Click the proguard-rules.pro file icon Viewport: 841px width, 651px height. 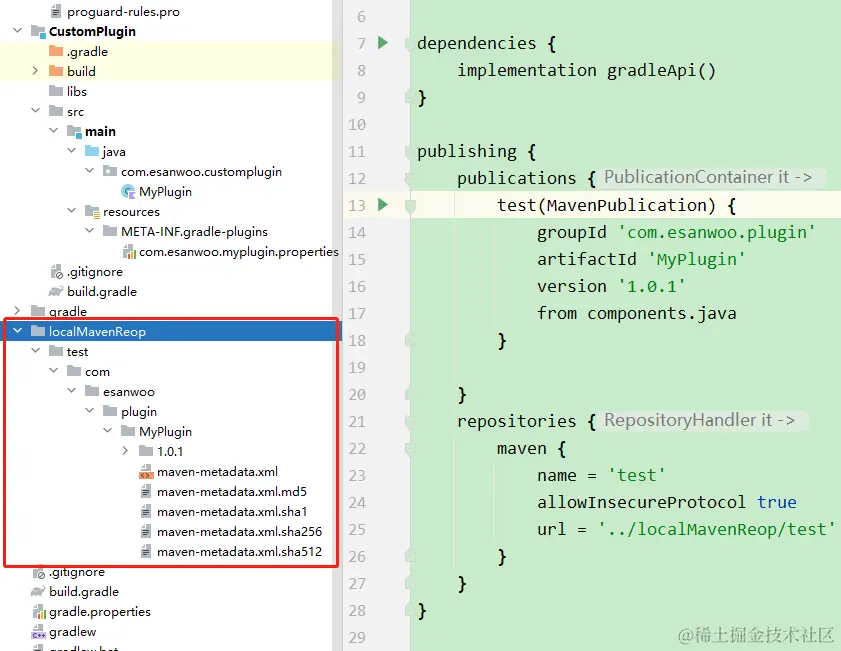[x=56, y=11]
